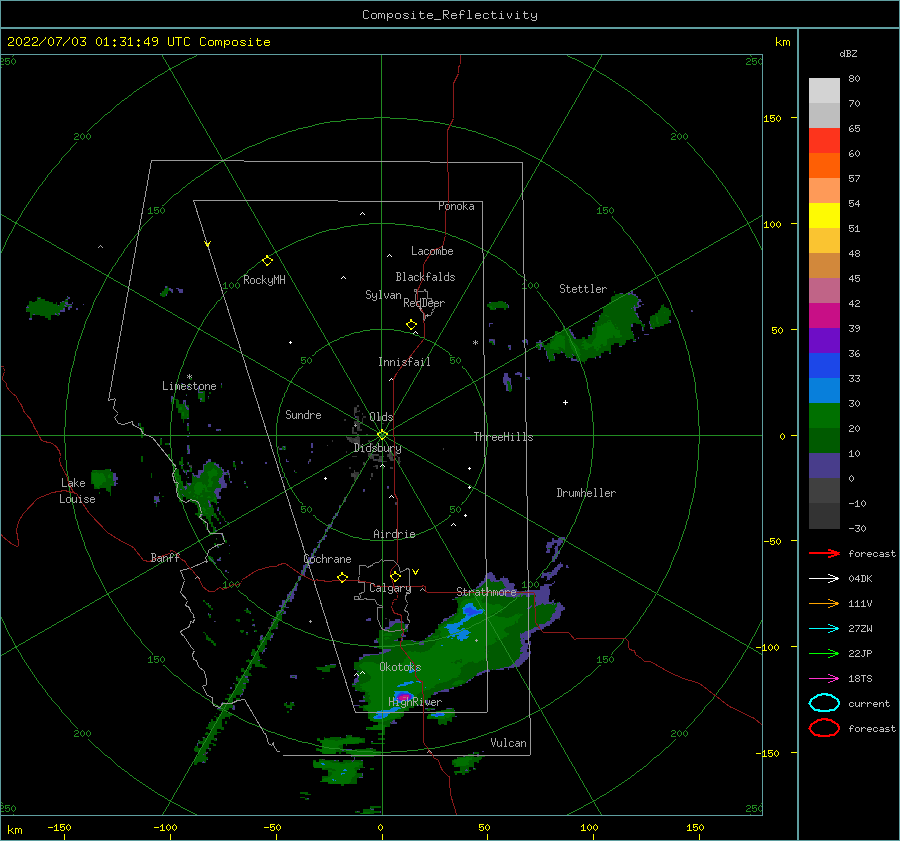The height and width of the screenshot is (841, 900).
Task: Click the red forecast ellipse icon
Action: click(824, 728)
